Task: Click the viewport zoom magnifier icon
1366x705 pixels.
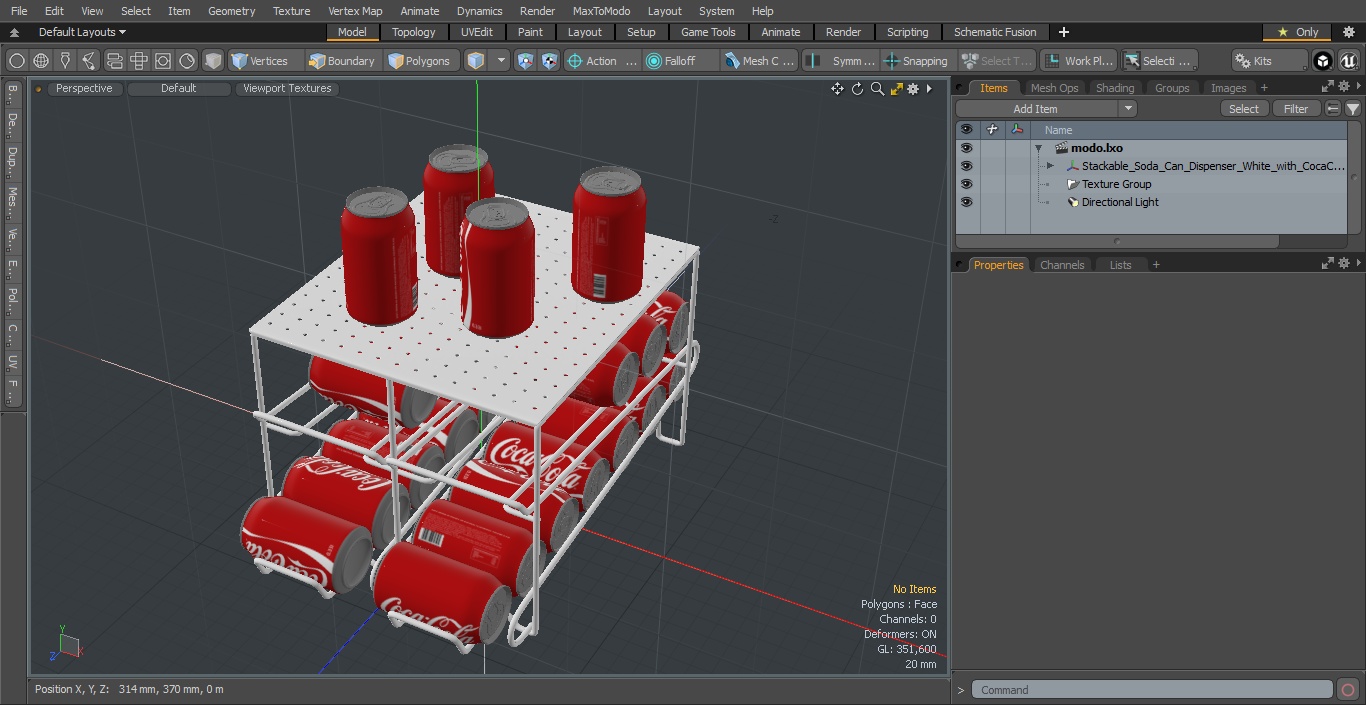Action: click(877, 89)
